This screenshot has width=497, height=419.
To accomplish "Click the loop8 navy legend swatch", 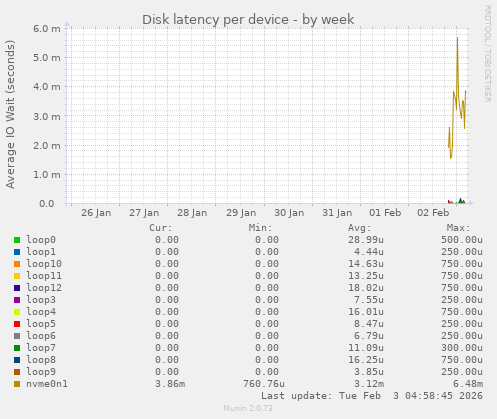I will (17, 360).
